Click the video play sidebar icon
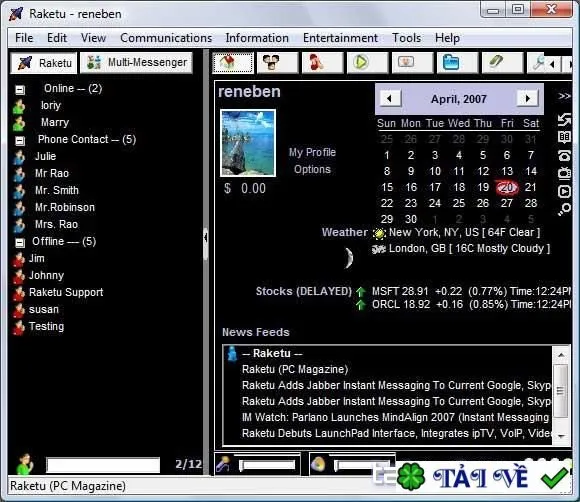The height and width of the screenshot is (502, 580). (x=564, y=191)
